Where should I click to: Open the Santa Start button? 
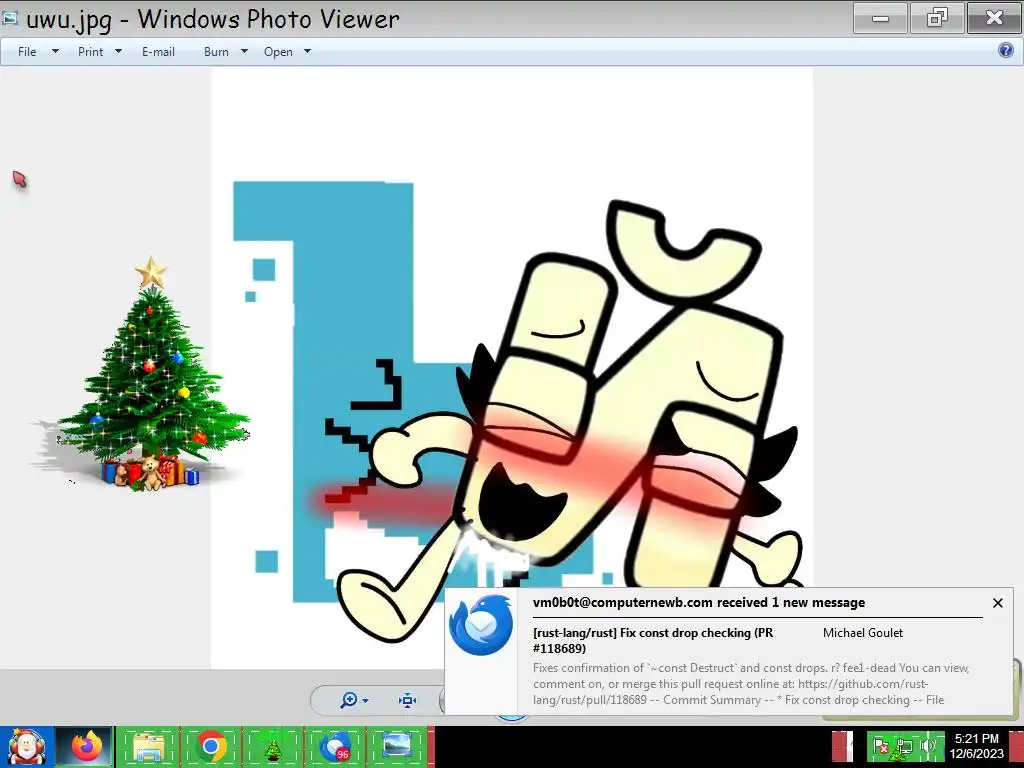point(26,746)
